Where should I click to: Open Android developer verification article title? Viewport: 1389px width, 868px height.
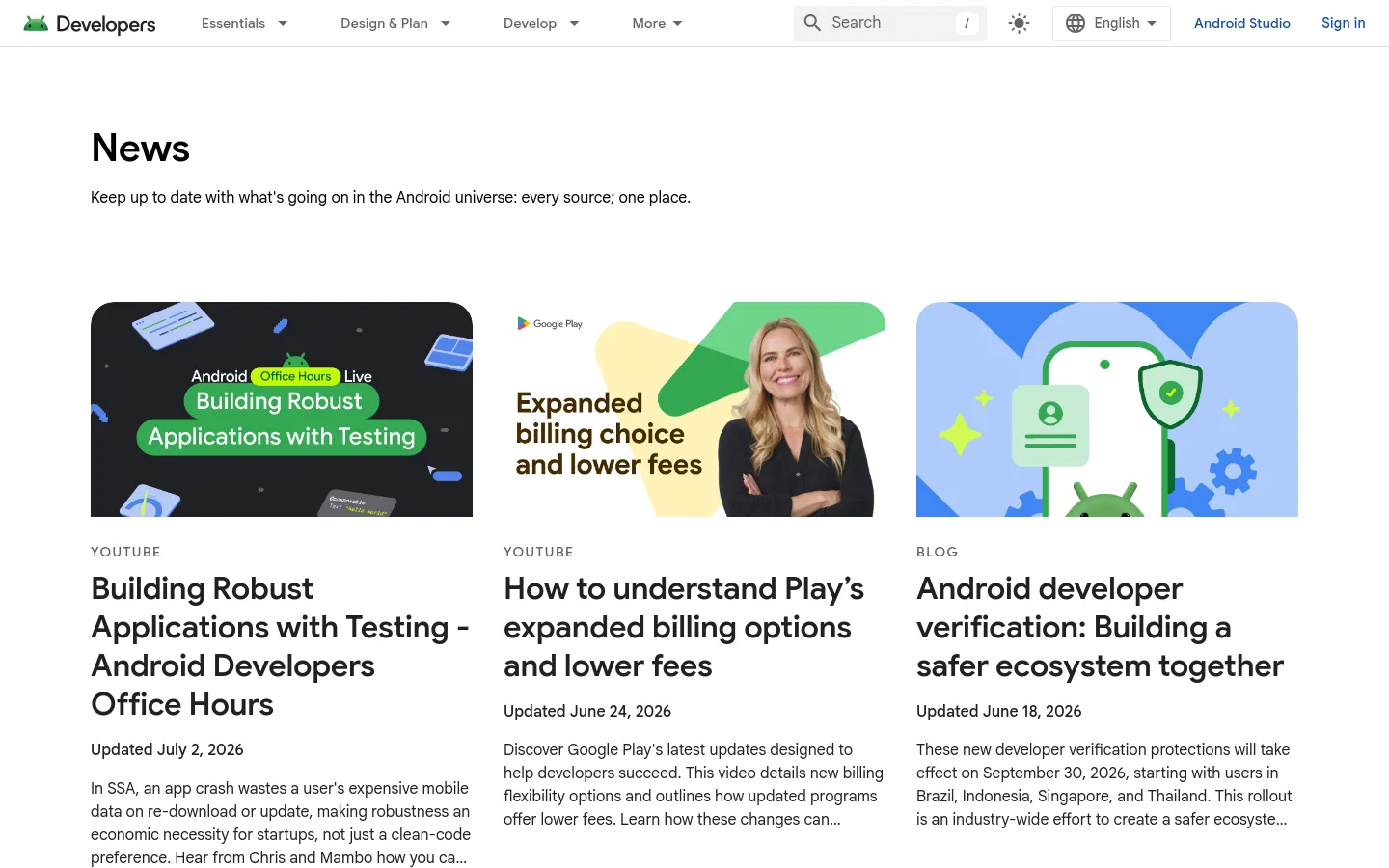click(x=1100, y=627)
